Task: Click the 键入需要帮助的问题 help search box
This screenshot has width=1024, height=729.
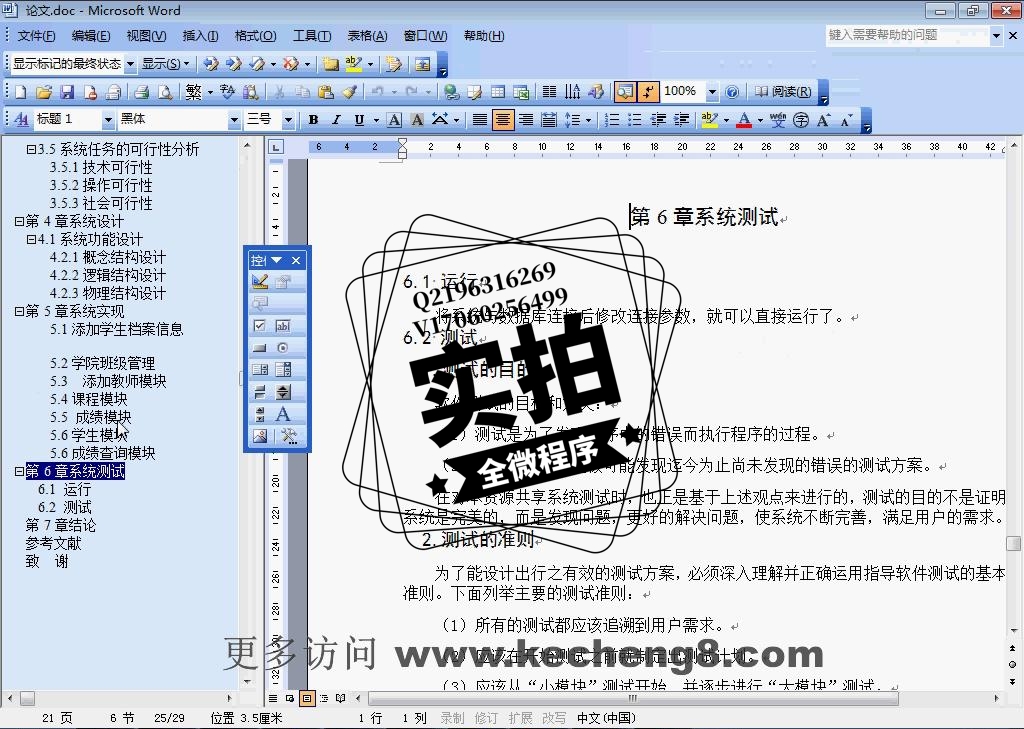Action: [x=906, y=35]
